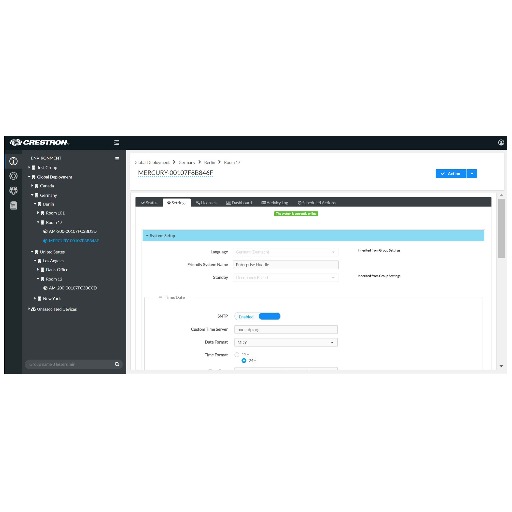Select the MERCURY device in the tree
Viewport: 512px width, 512px height.
71,241
